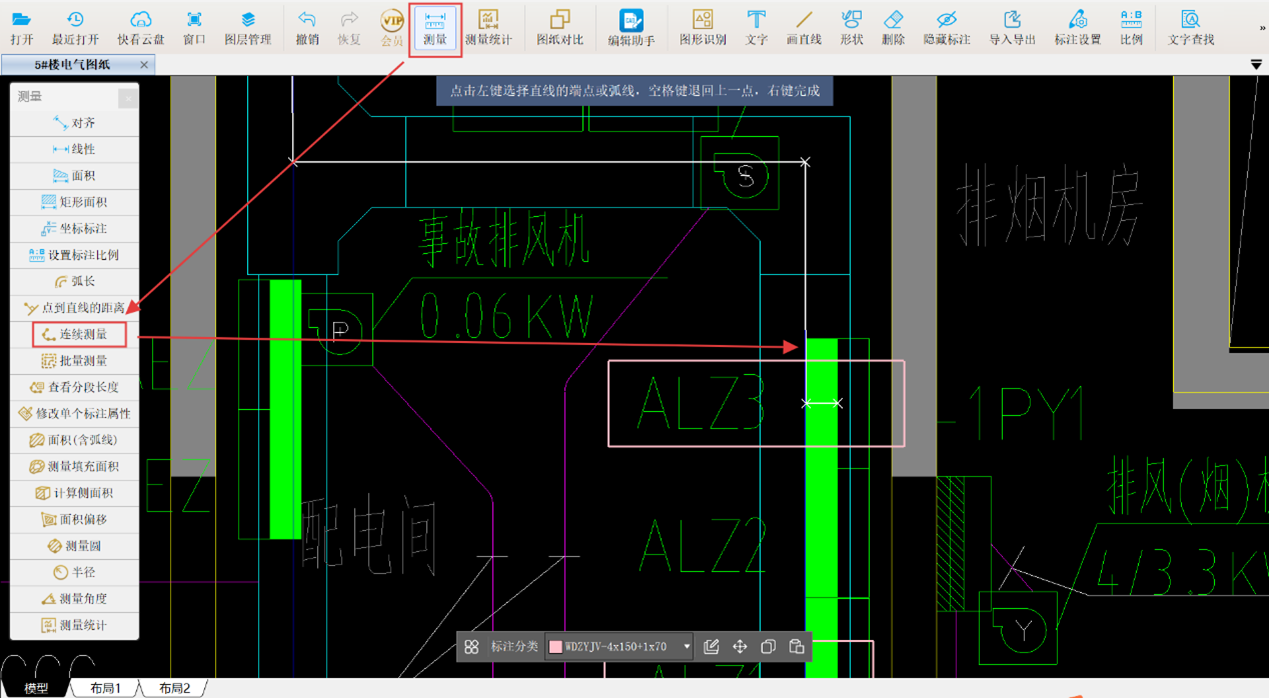This screenshot has height=698, width=1269.
Task: Expand the toolbar overflow chevron
Action: click(x=1262, y=28)
